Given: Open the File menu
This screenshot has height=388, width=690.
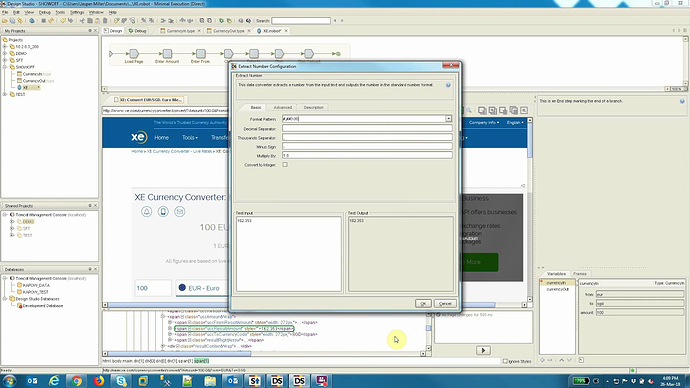Looking at the screenshot, I should click(x=5, y=12).
